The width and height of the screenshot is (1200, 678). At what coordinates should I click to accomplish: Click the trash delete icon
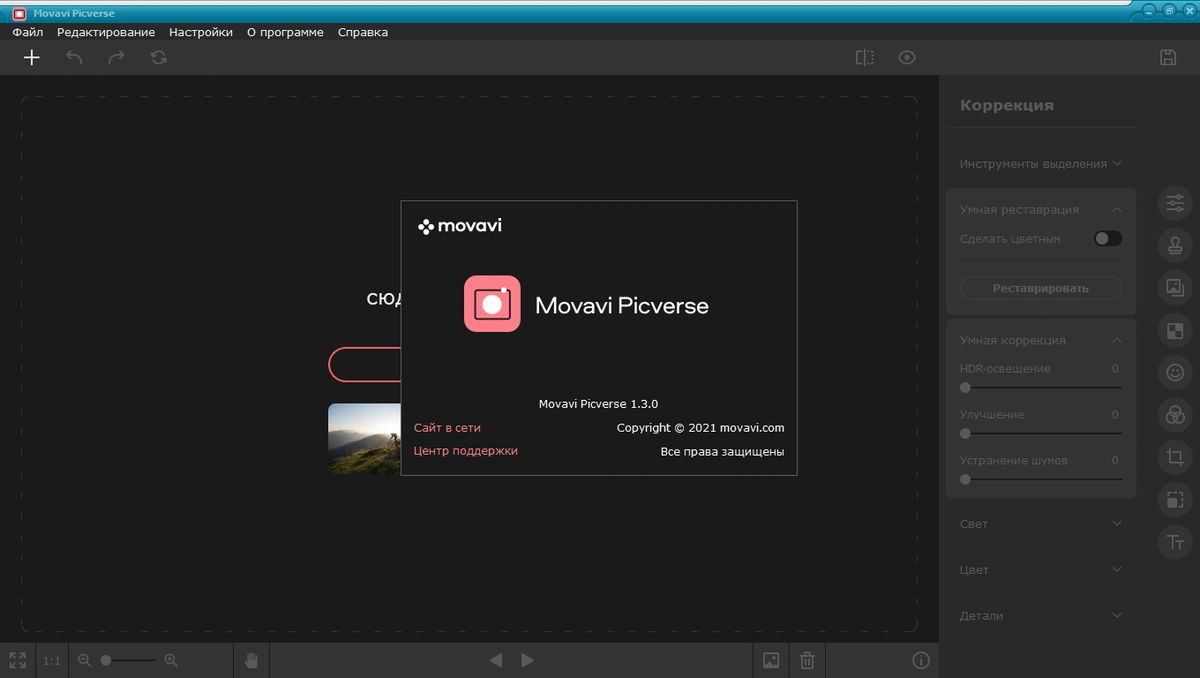tap(808, 660)
